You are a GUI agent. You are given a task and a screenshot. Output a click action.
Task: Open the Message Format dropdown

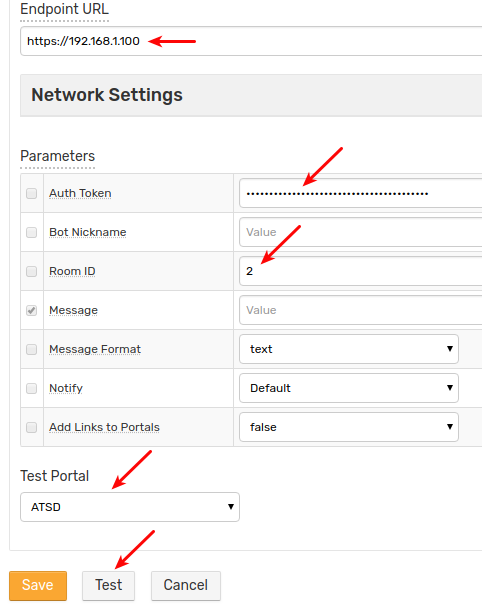349,349
